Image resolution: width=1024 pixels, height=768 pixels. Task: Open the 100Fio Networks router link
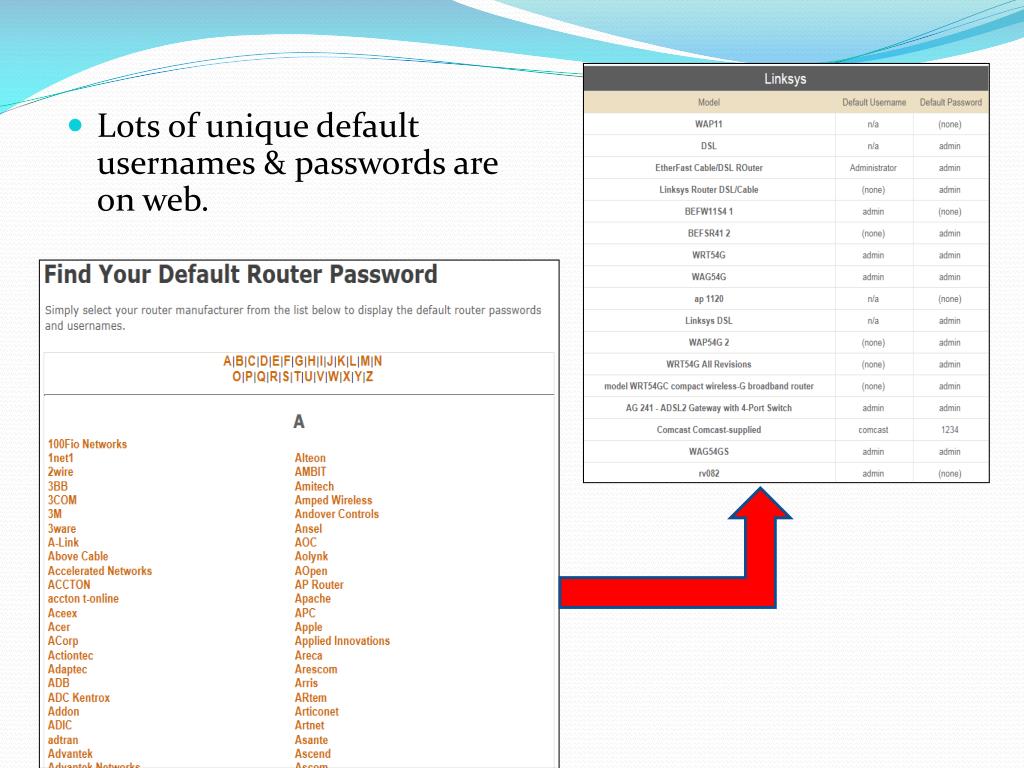click(88, 444)
